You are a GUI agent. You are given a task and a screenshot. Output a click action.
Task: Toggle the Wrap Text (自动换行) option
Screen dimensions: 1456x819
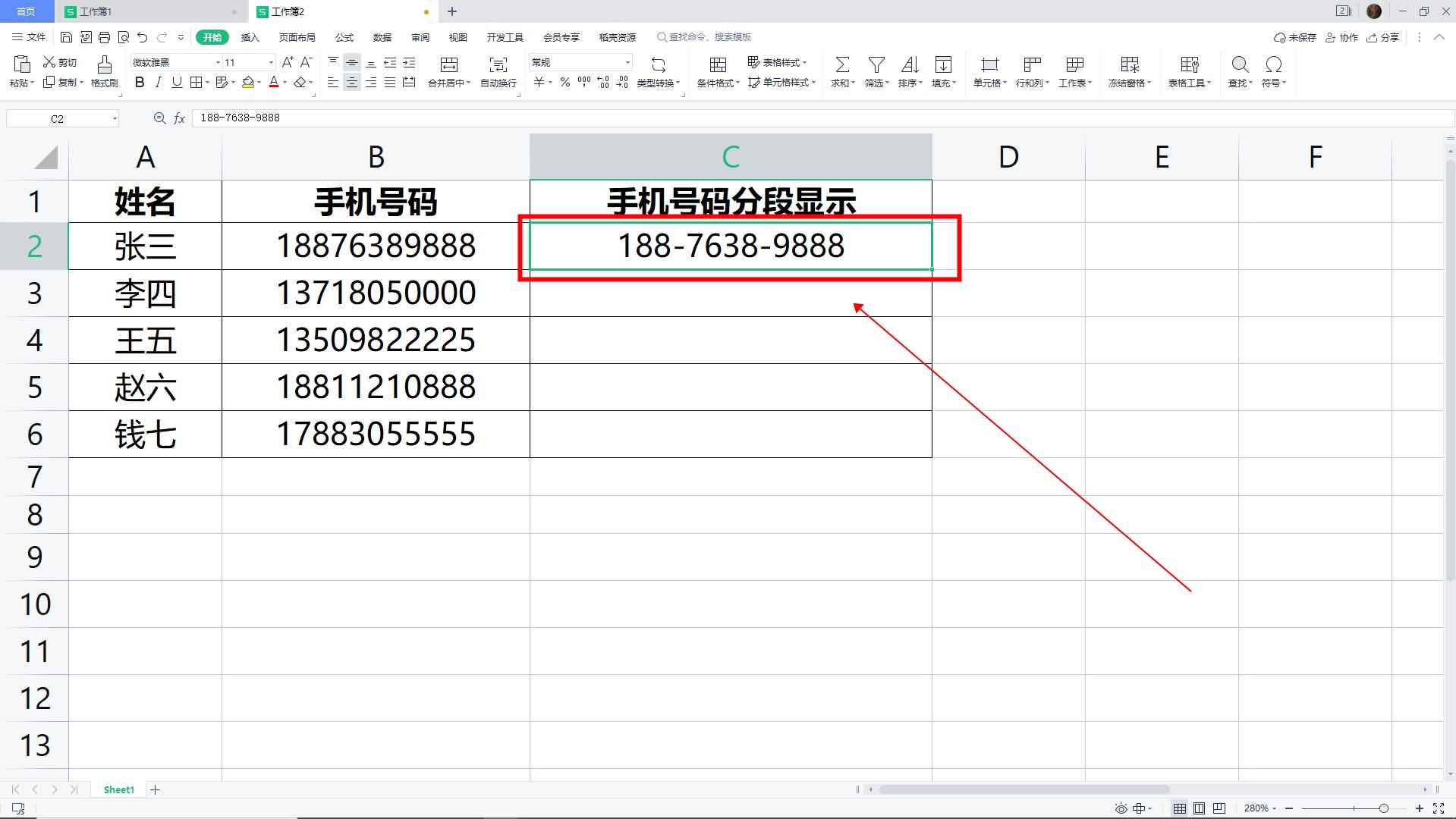click(x=498, y=65)
